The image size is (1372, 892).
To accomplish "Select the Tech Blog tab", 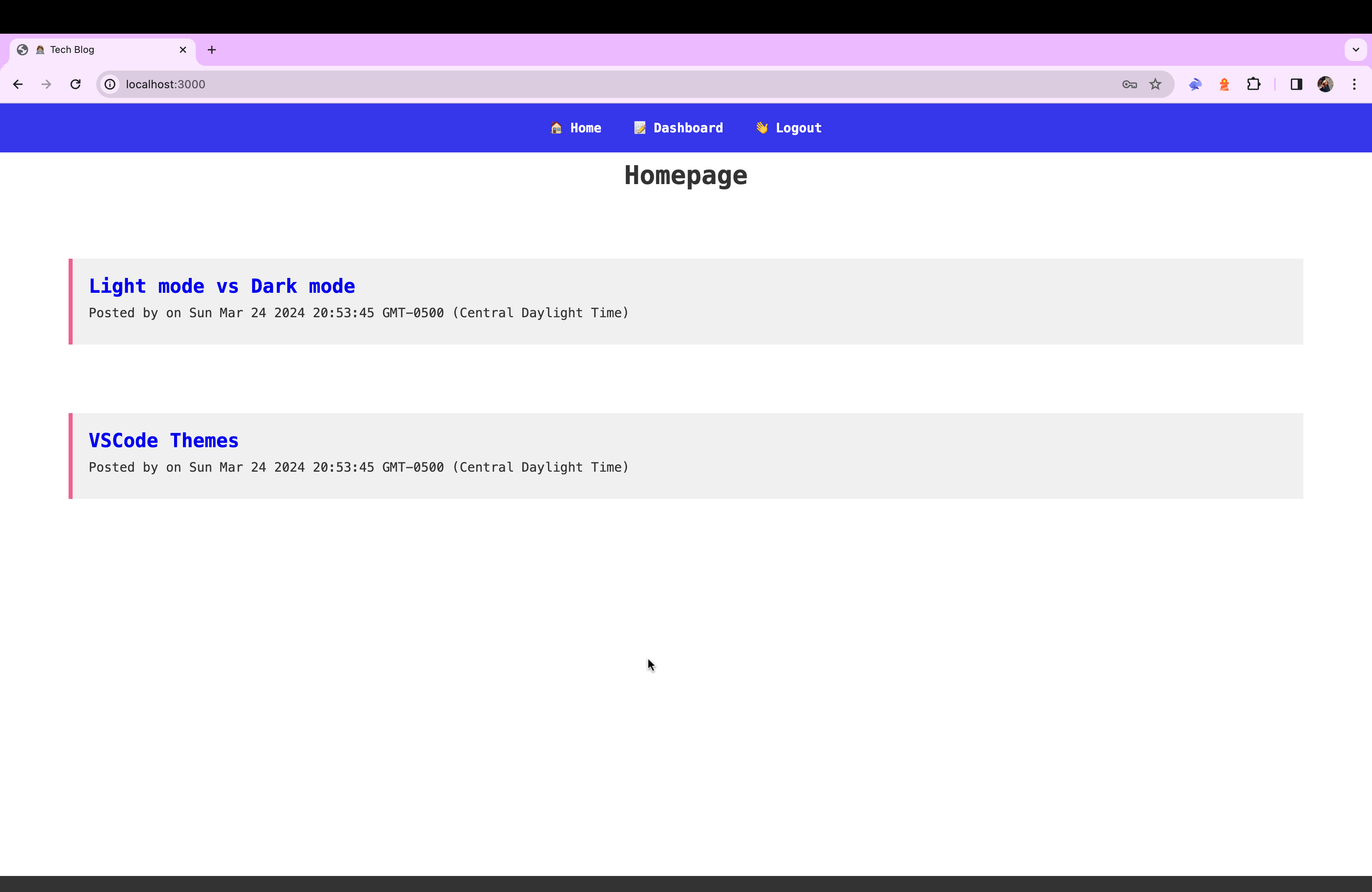I will 98,50.
